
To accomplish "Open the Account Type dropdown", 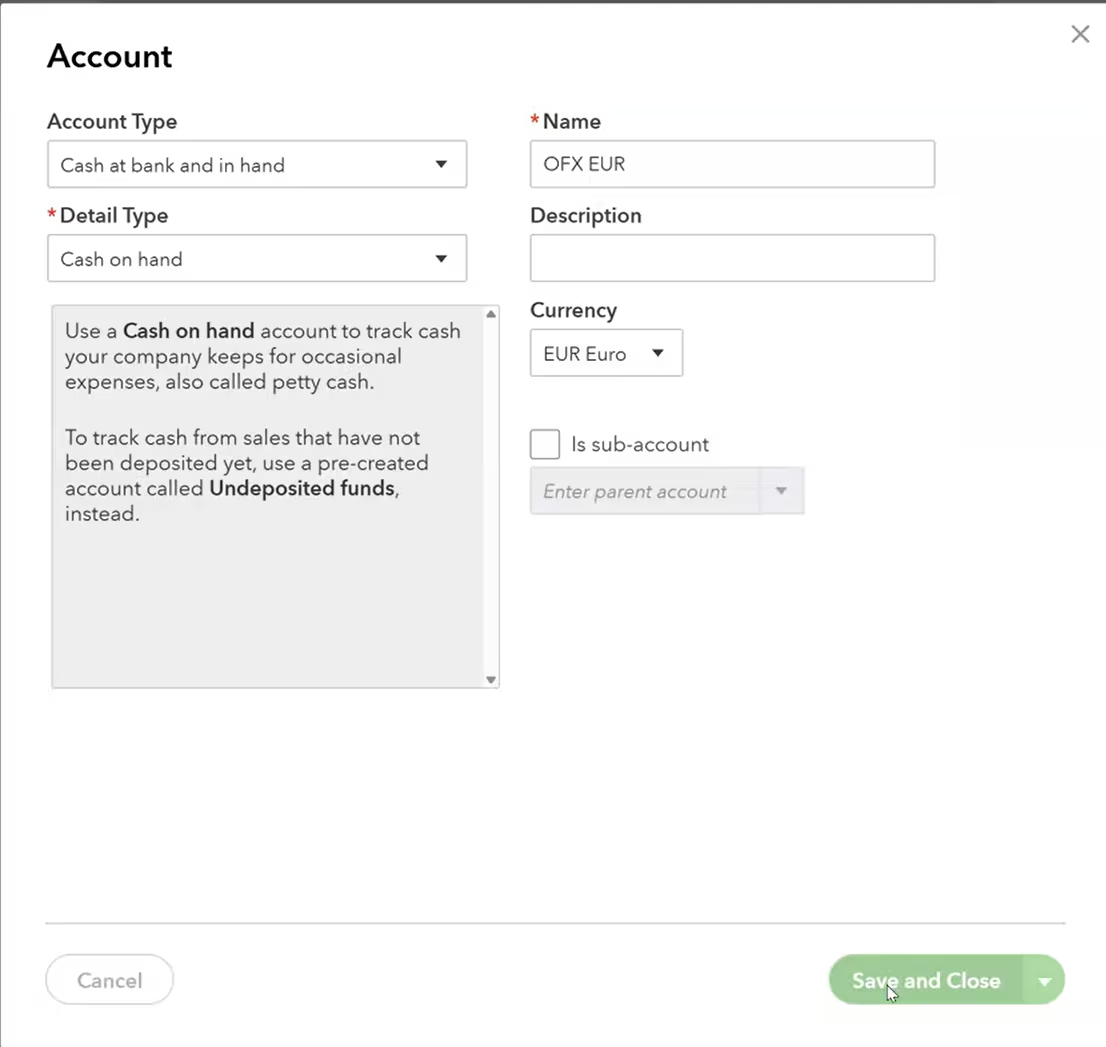I will (x=256, y=165).
